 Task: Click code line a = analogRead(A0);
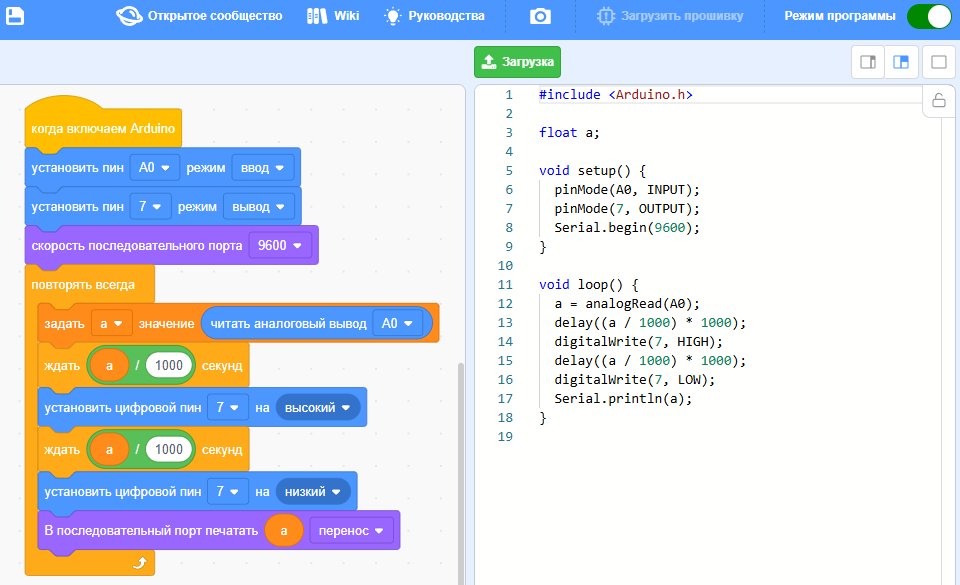coord(626,304)
